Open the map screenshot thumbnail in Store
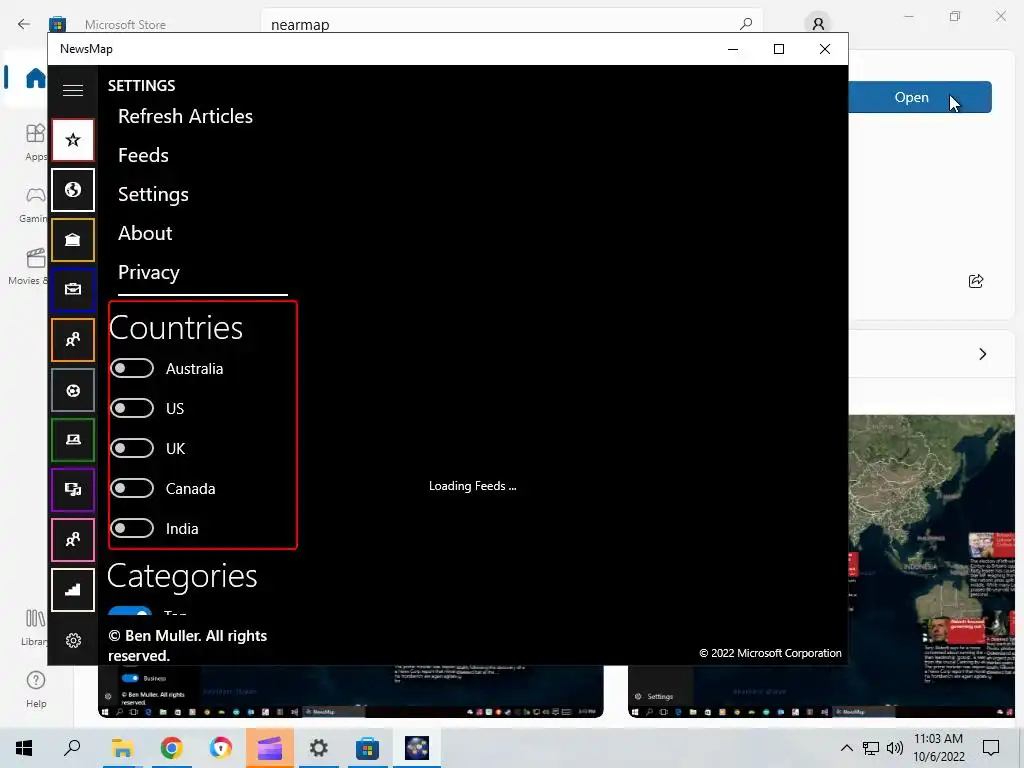This screenshot has width=1024, height=768. pyautogui.click(x=931, y=566)
